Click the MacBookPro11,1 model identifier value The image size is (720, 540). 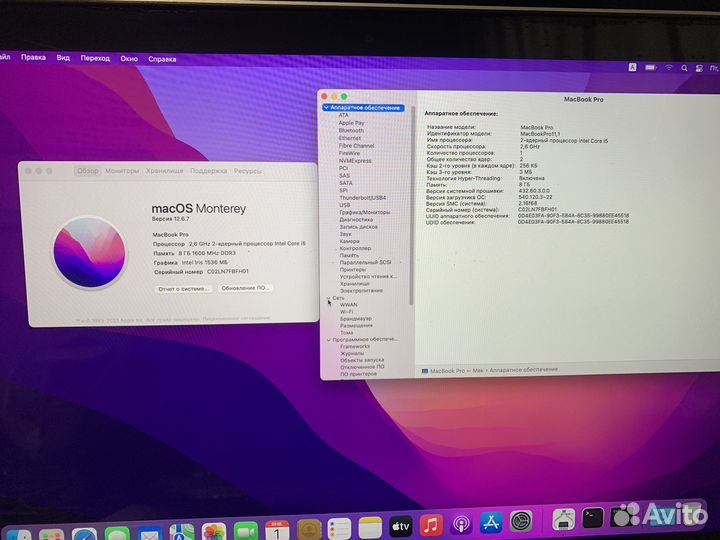pyautogui.click(x=540, y=134)
